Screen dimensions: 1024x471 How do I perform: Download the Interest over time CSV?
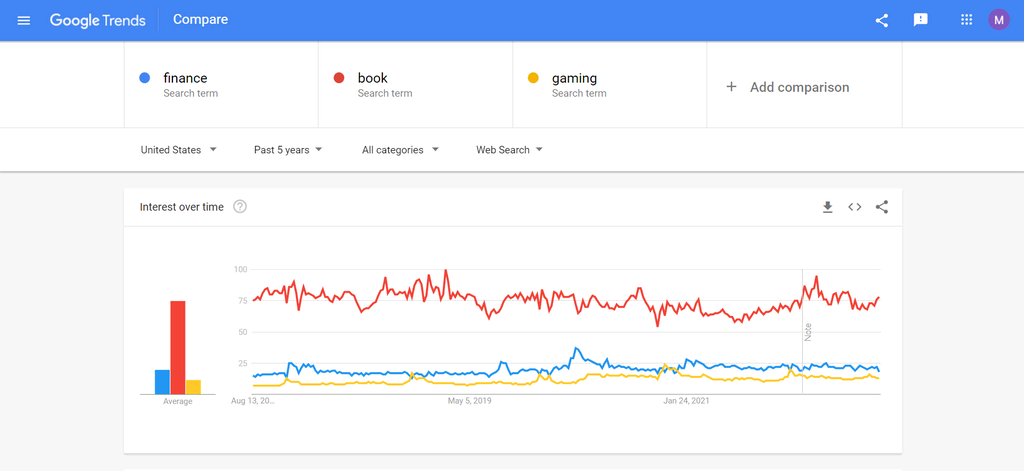[827, 207]
